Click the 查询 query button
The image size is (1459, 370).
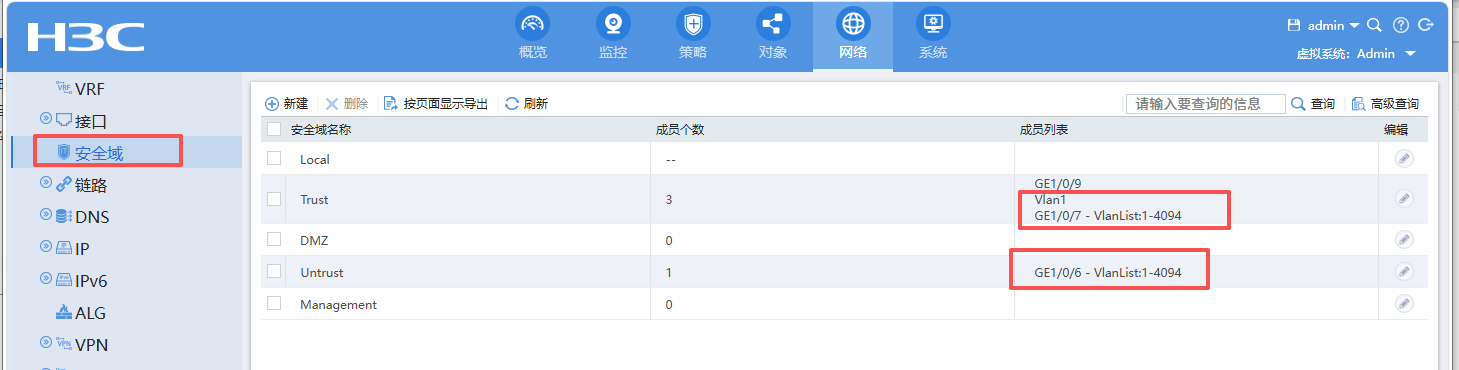click(x=1313, y=104)
